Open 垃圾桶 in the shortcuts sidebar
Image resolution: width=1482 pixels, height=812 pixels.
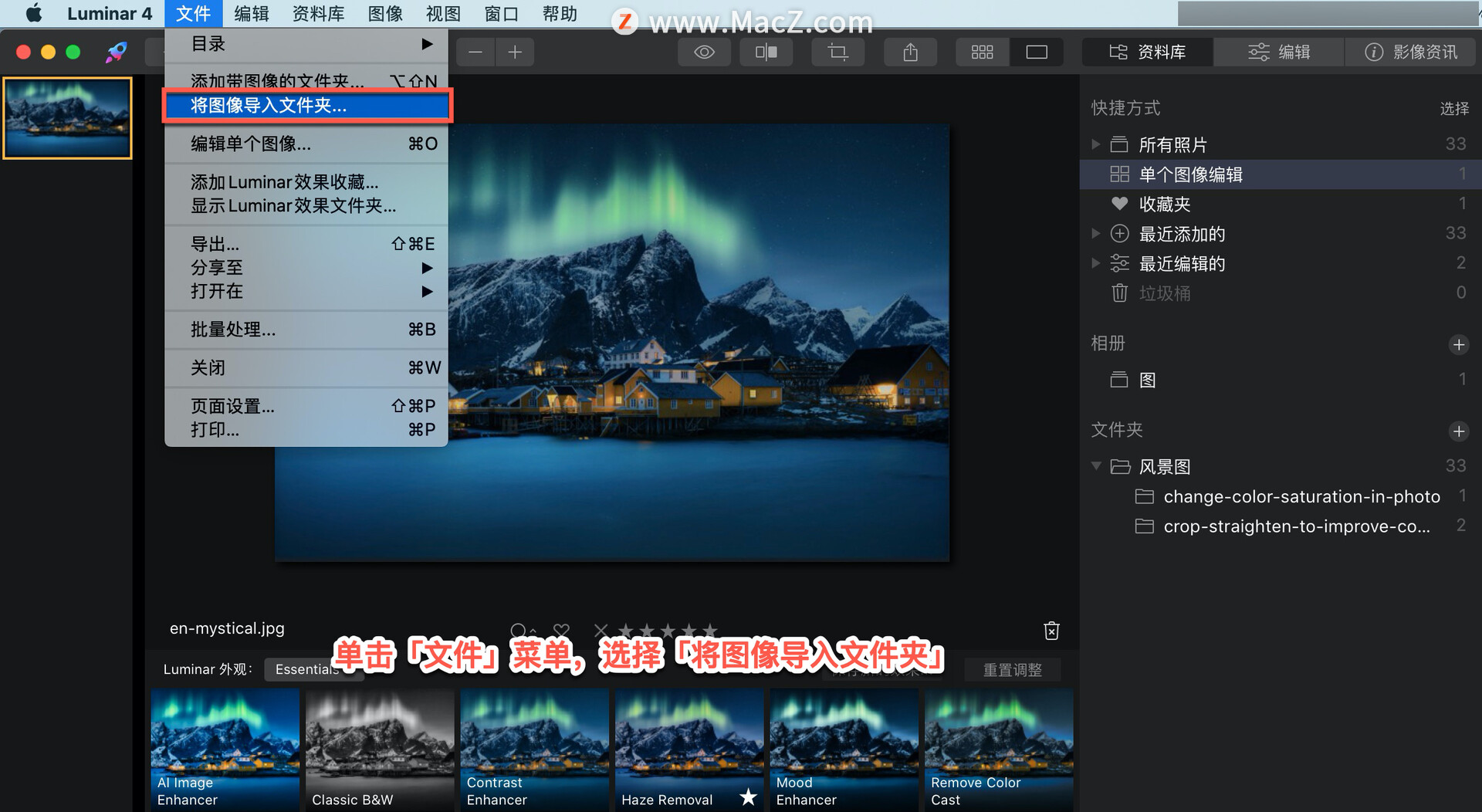click(1166, 293)
